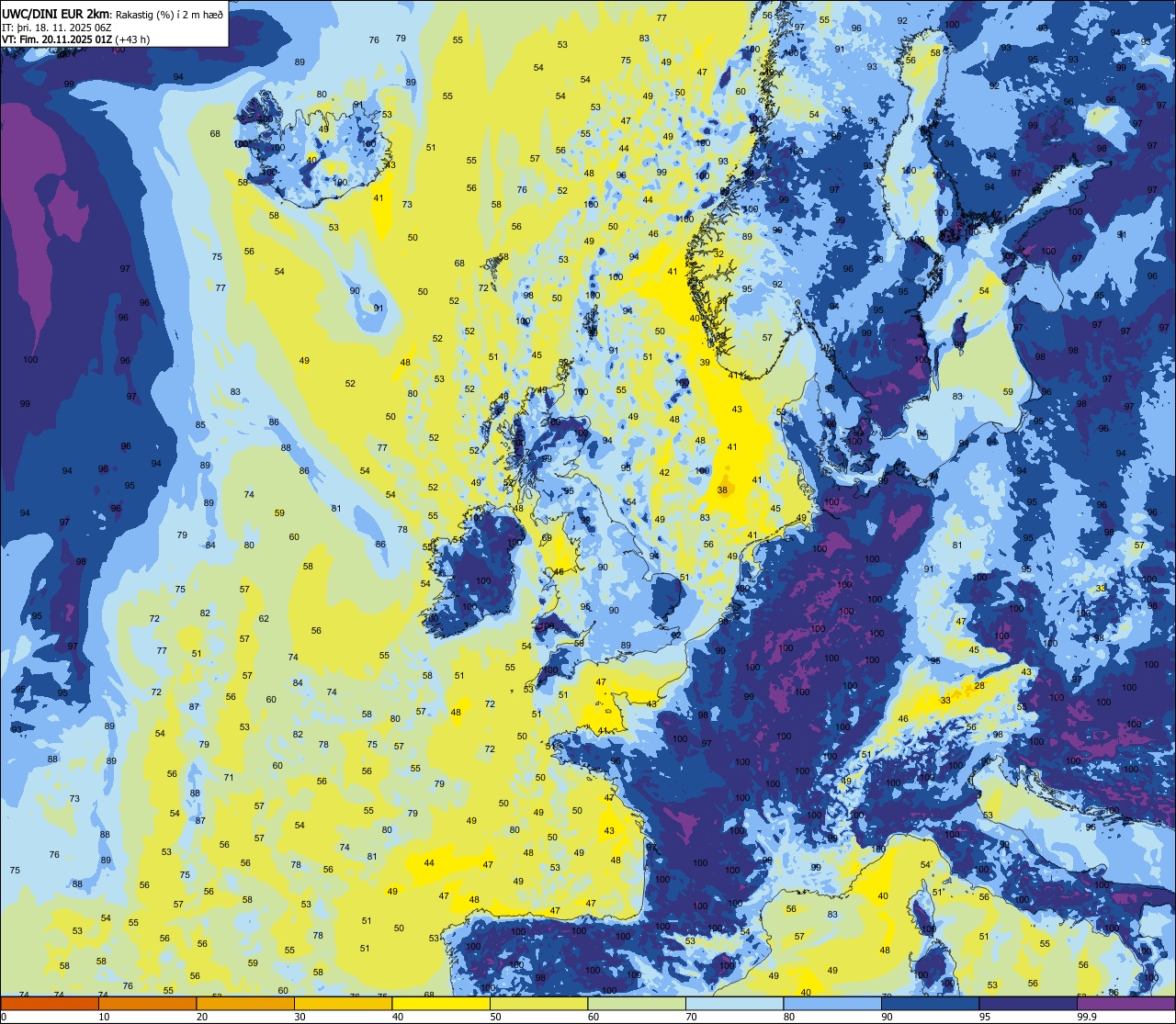Click the dark orange 0–10 legend swatch
Image resolution: width=1176 pixels, height=1024 pixels.
click(x=50, y=1003)
